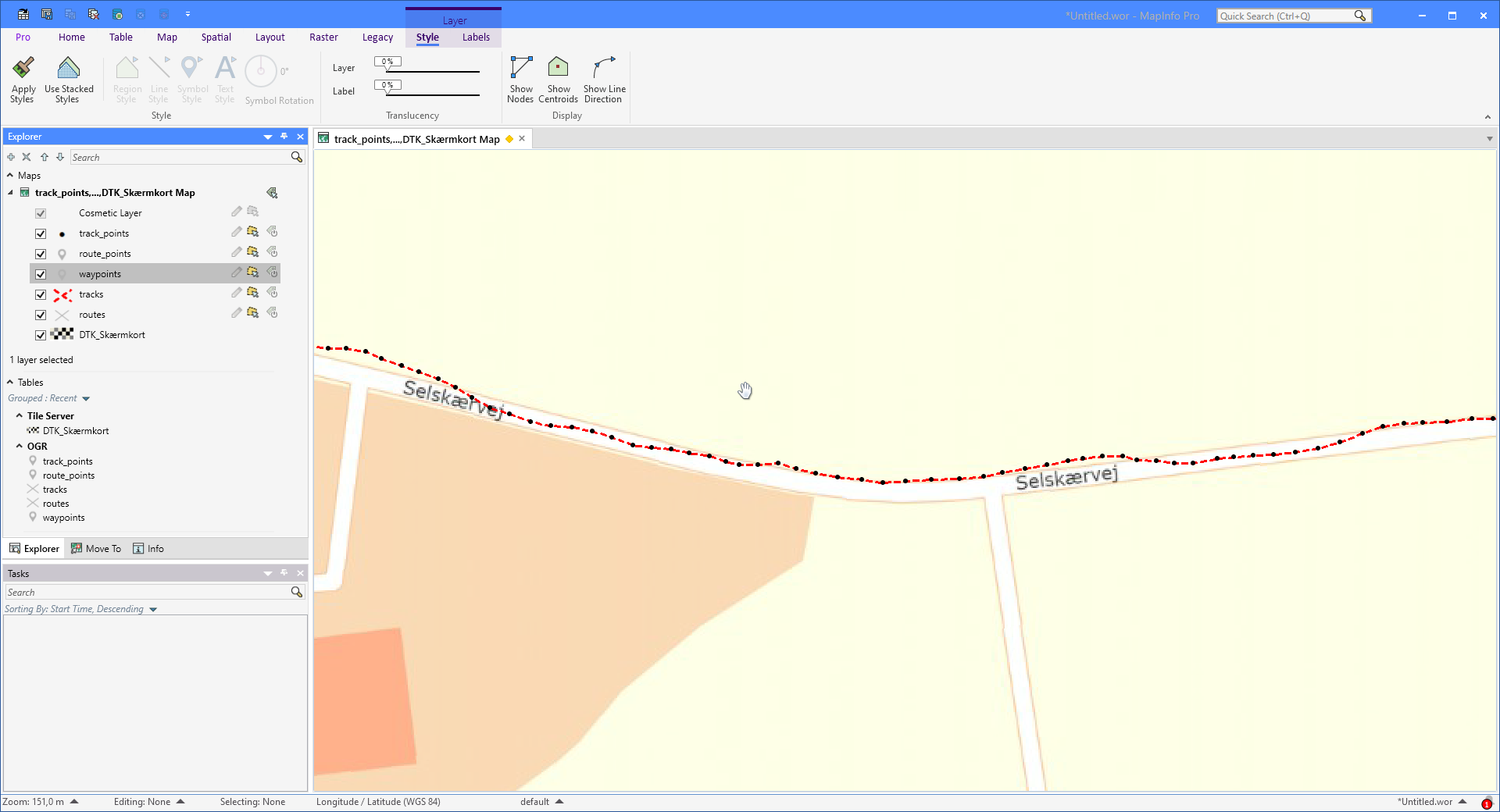Switch to the Info panel tab
The width and height of the screenshot is (1500, 812).
coord(148,548)
